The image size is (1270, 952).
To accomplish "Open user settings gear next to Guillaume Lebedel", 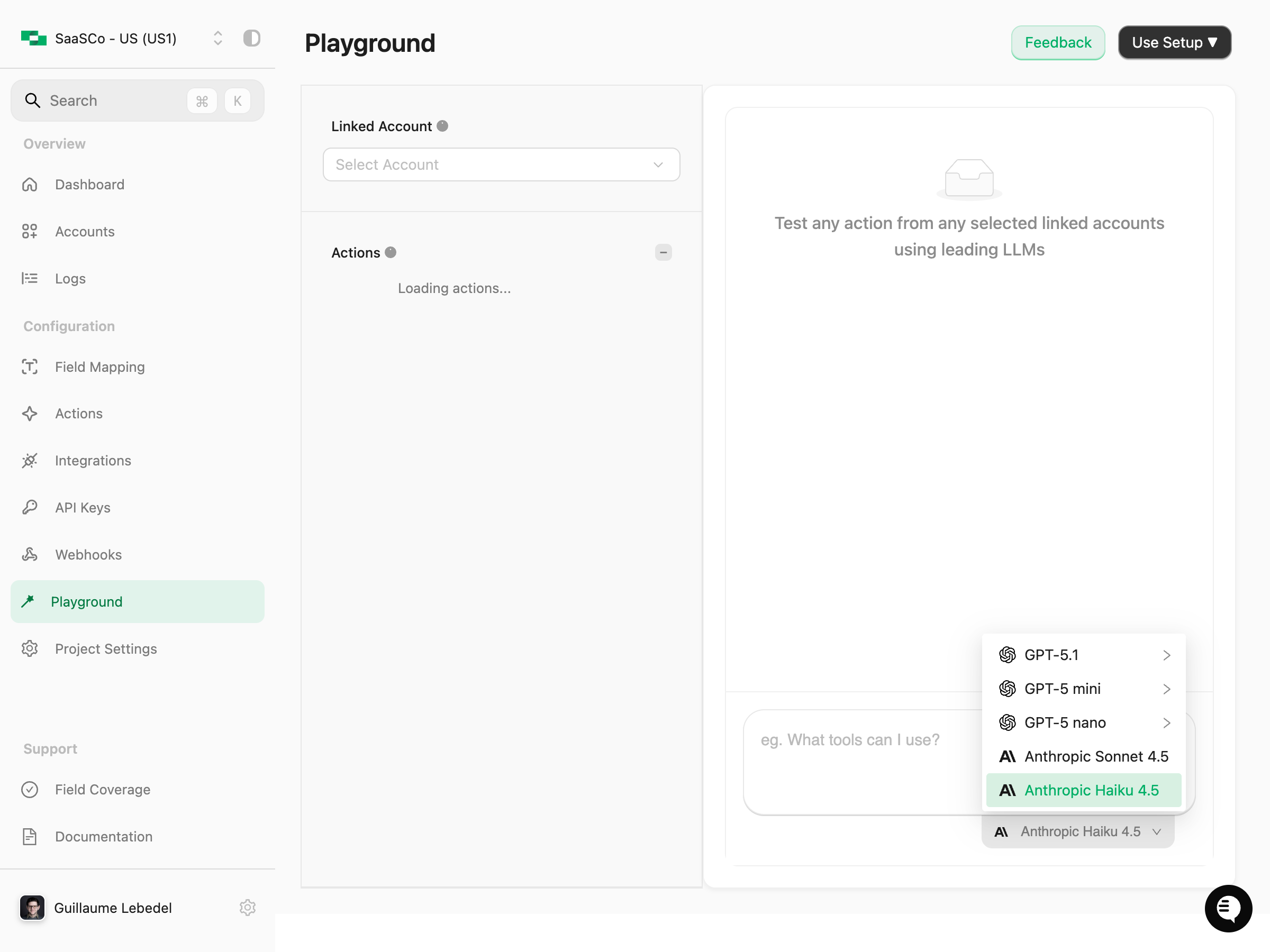I will (x=248, y=907).
